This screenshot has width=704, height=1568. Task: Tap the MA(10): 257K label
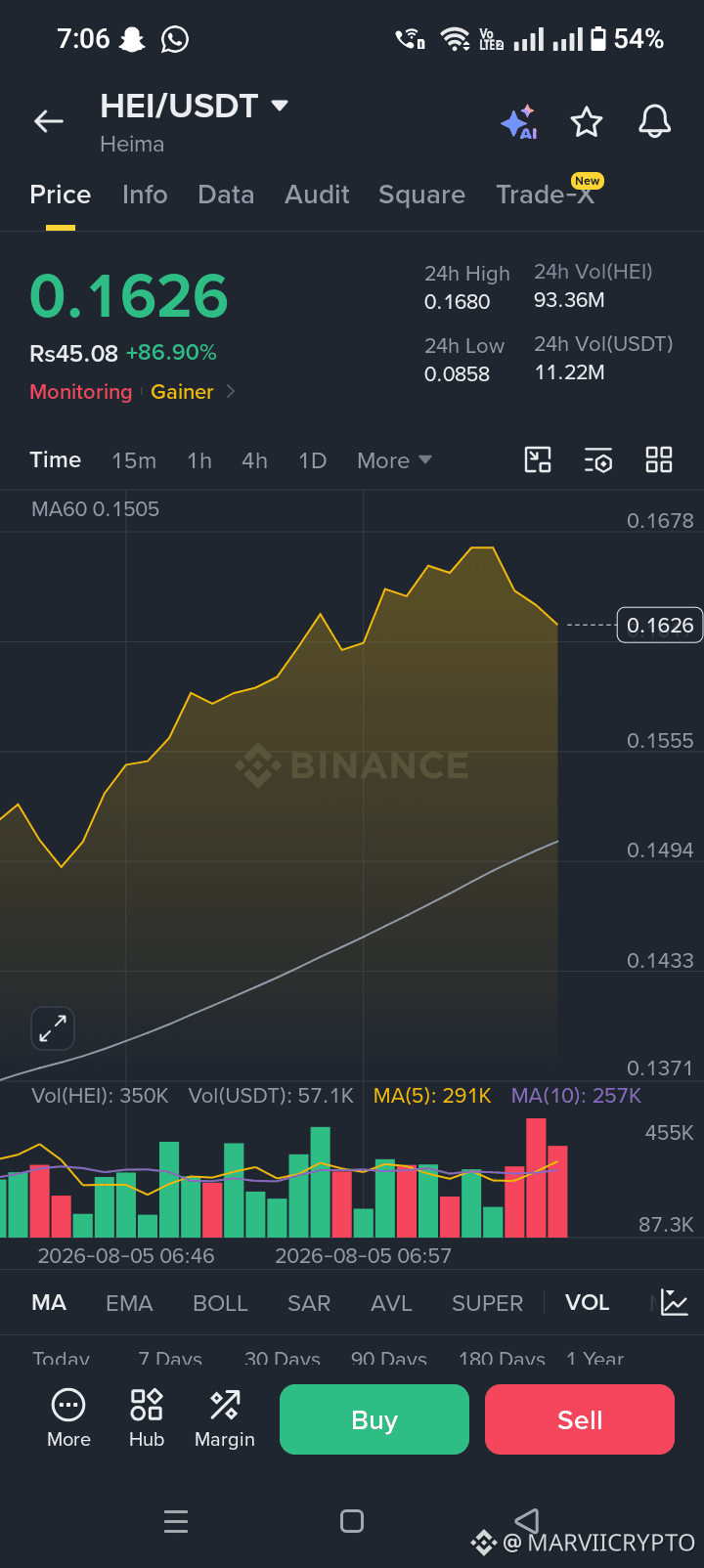[x=576, y=1096]
